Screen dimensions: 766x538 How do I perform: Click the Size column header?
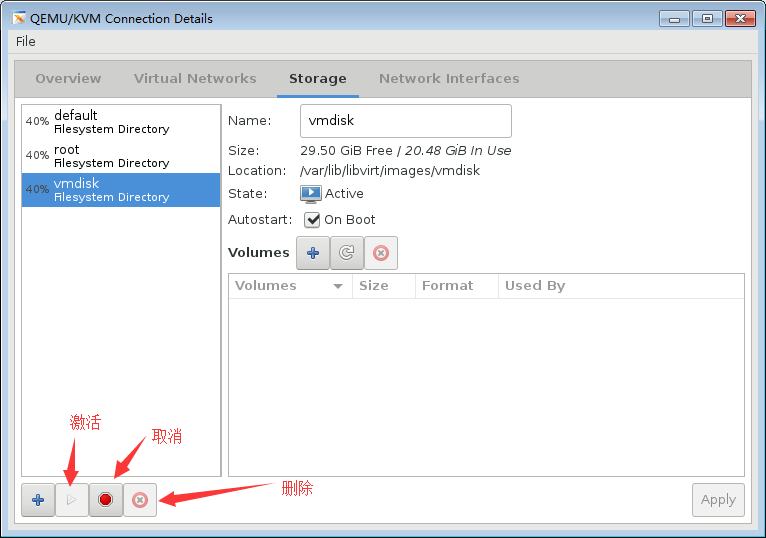coord(383,286)
